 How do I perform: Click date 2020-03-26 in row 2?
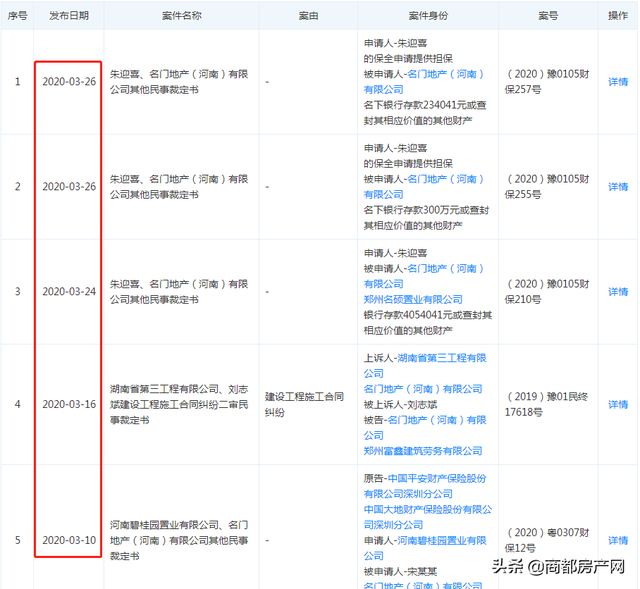click(69, 187)
